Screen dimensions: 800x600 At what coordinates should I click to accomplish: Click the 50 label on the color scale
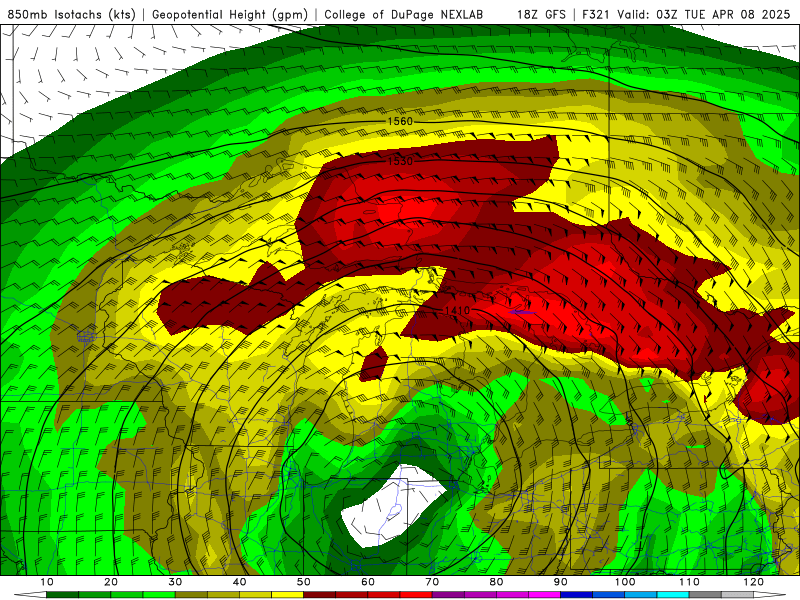[x=304, y=582]
